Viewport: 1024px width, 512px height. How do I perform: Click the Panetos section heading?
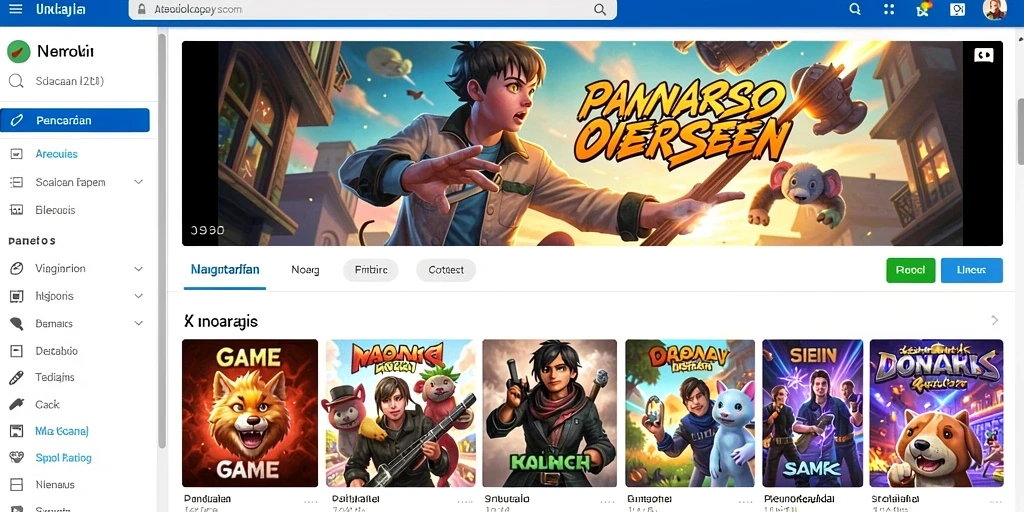click(x=31, y=241)
